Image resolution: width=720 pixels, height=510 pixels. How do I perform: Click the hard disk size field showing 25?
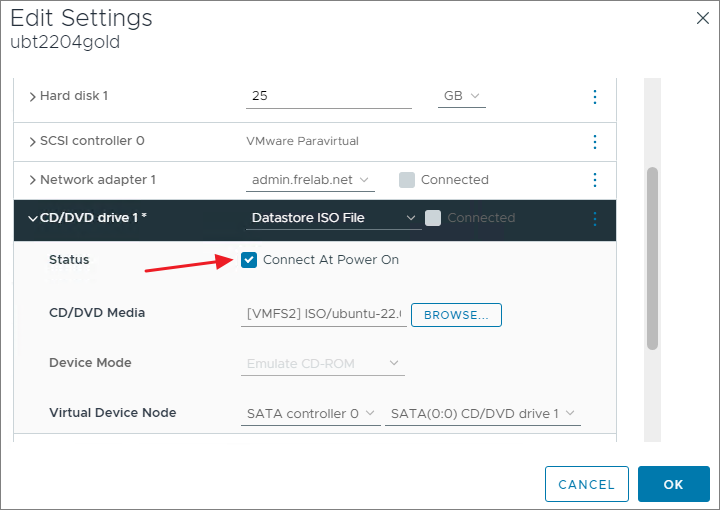pos(328,96)
